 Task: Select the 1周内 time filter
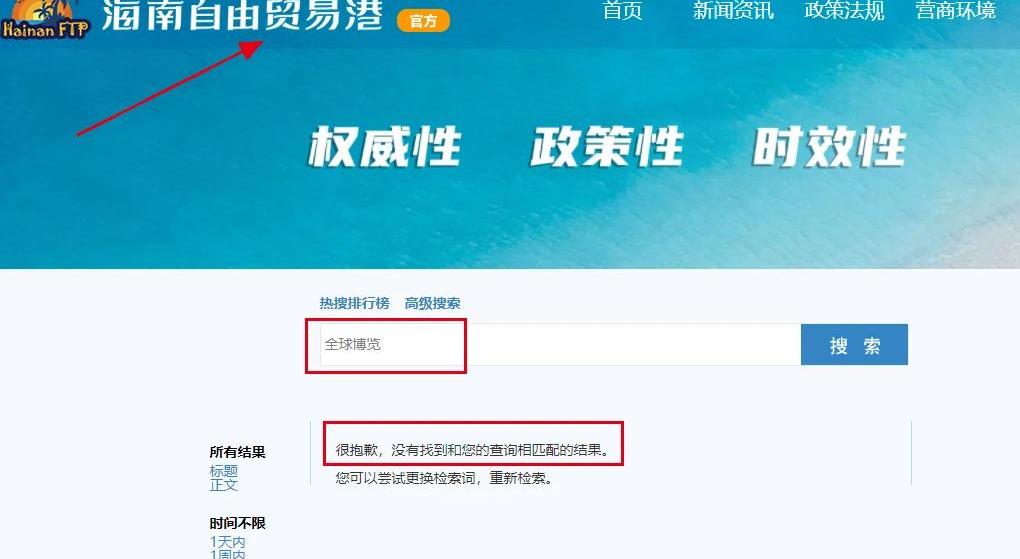228,554
